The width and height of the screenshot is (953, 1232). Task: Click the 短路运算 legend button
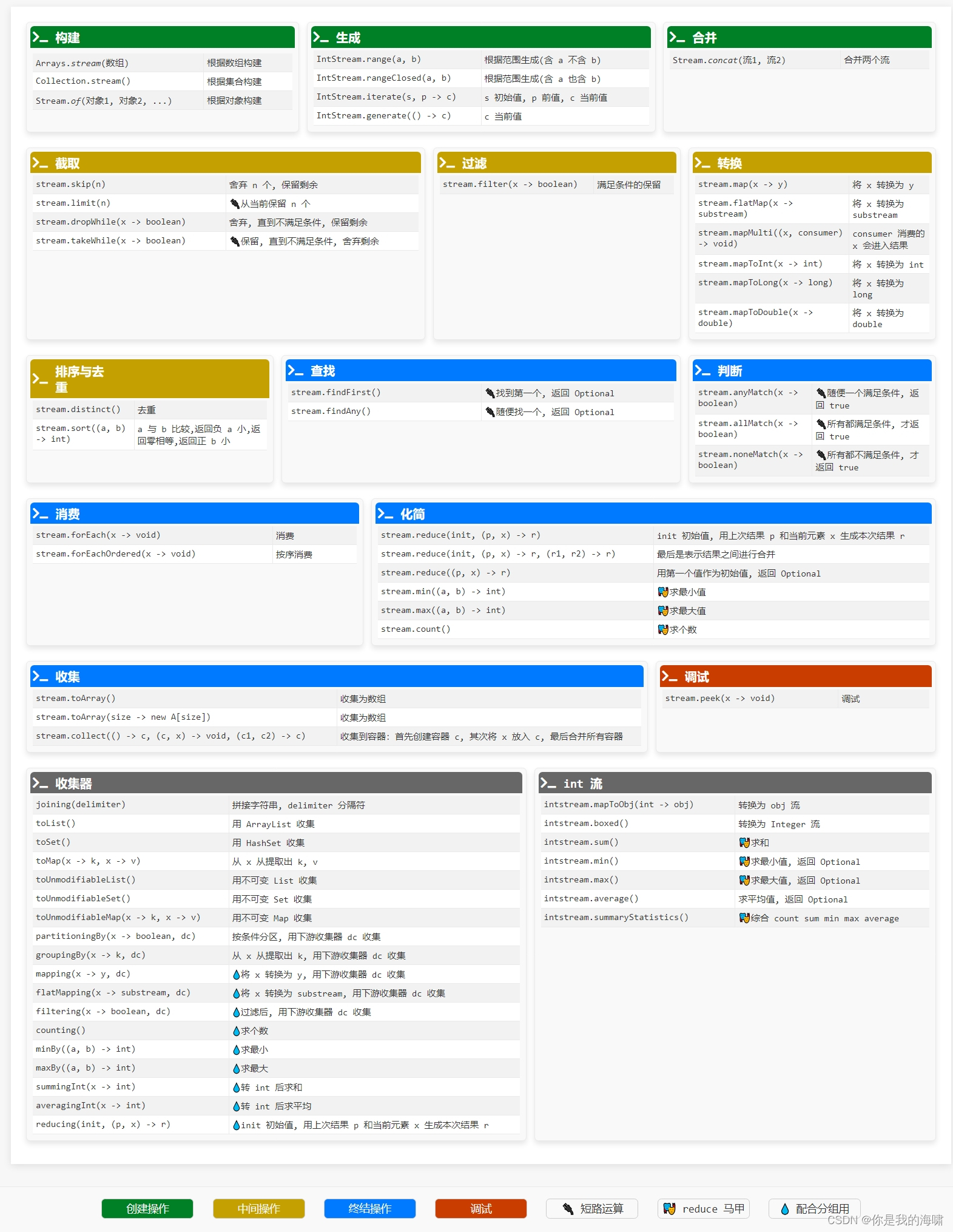click(x=592, y=1208)
